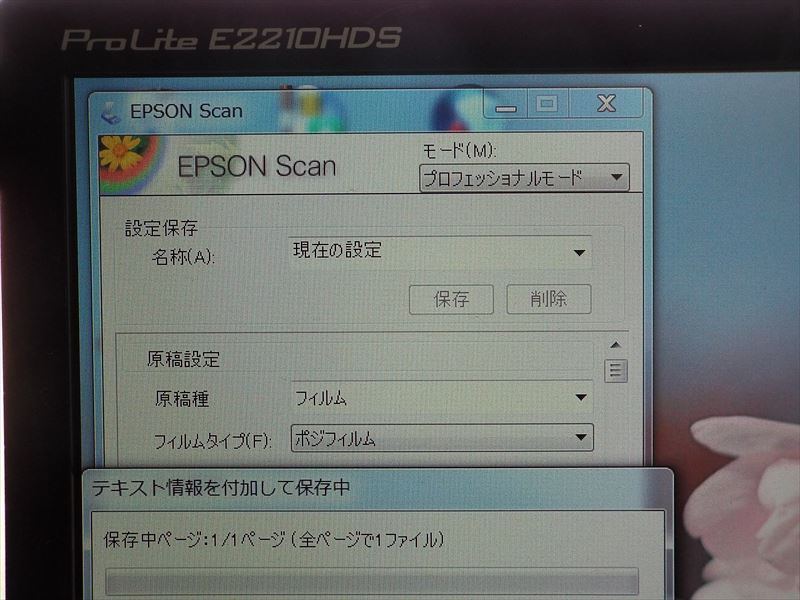Click the 原稿設定 section header
The image size is (800, 600).
(184, 360)
